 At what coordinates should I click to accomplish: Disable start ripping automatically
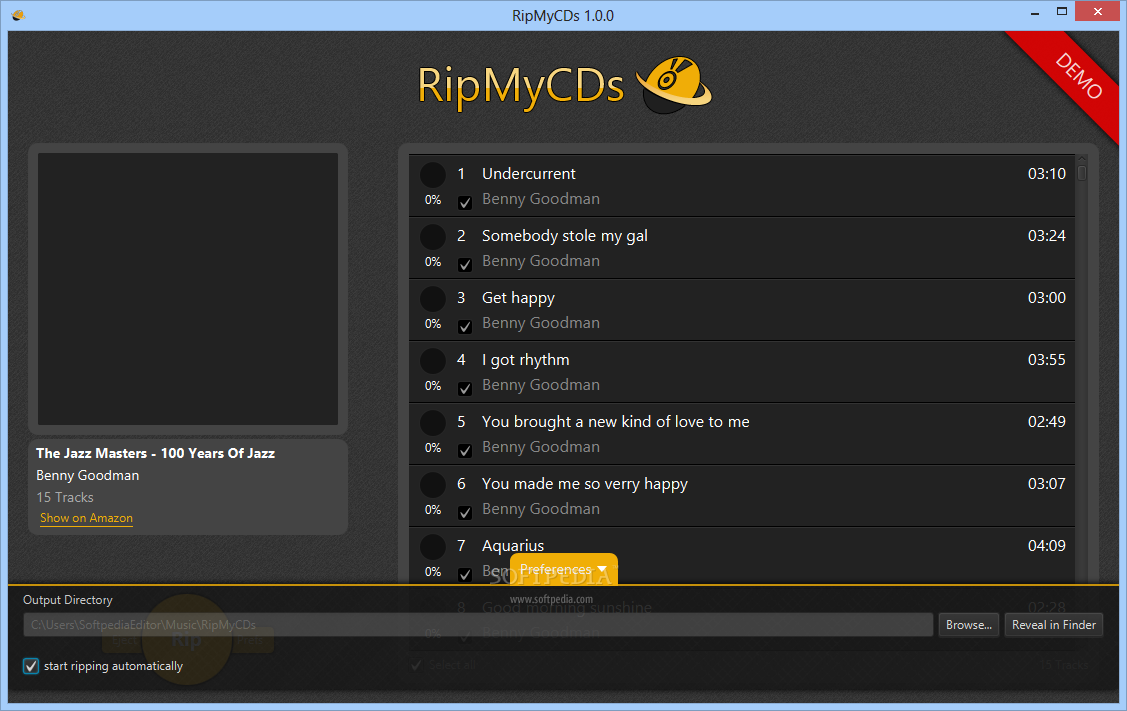click(31, 666)
